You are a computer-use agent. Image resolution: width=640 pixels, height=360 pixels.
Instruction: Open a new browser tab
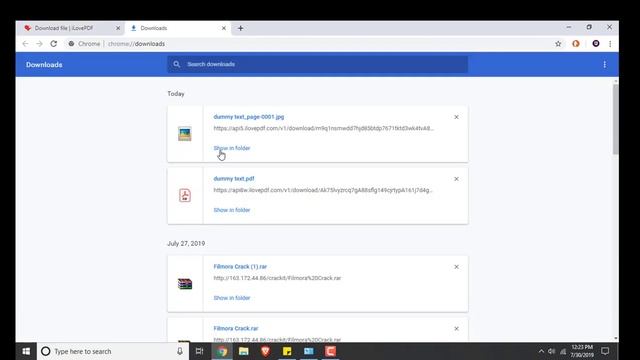coord(240,28)
